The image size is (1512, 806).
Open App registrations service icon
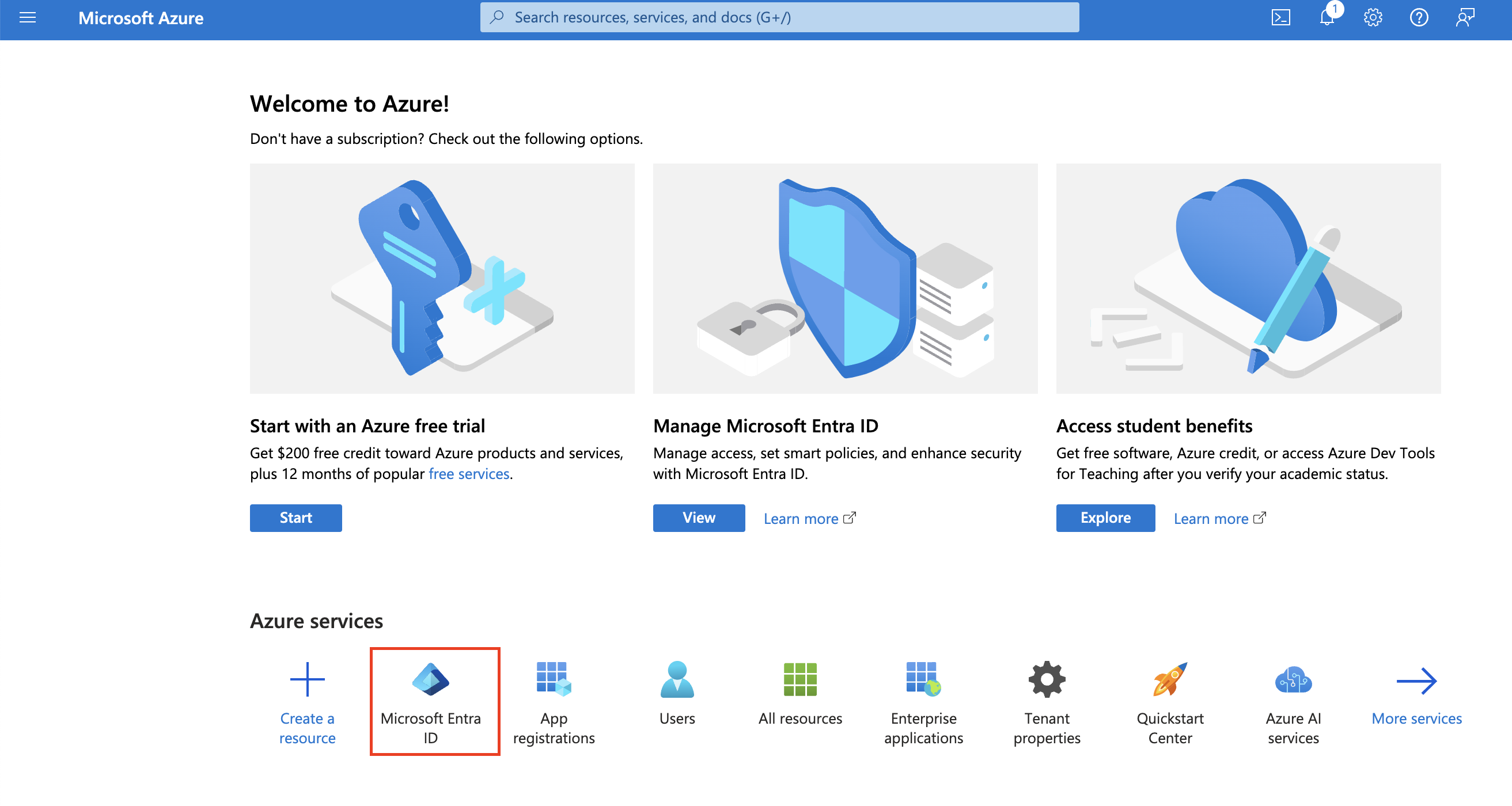tap(554, 679)
